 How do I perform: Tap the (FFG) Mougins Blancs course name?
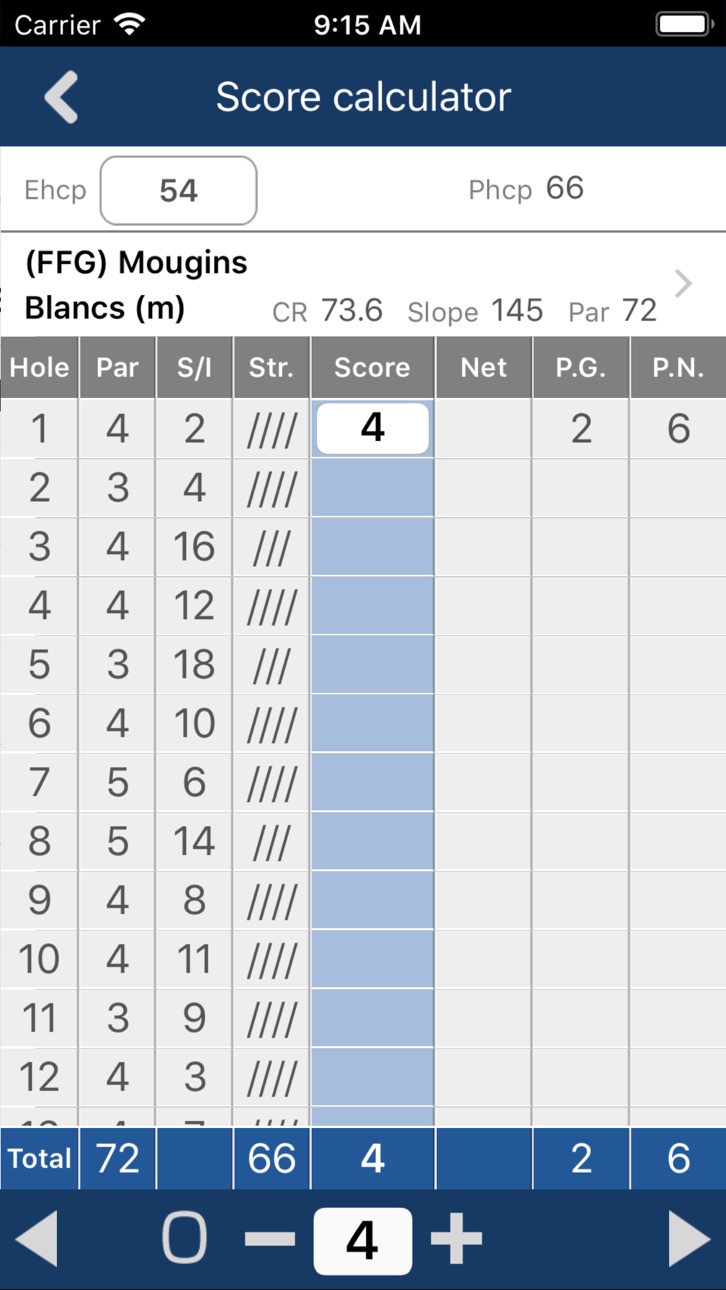(136, 285)
